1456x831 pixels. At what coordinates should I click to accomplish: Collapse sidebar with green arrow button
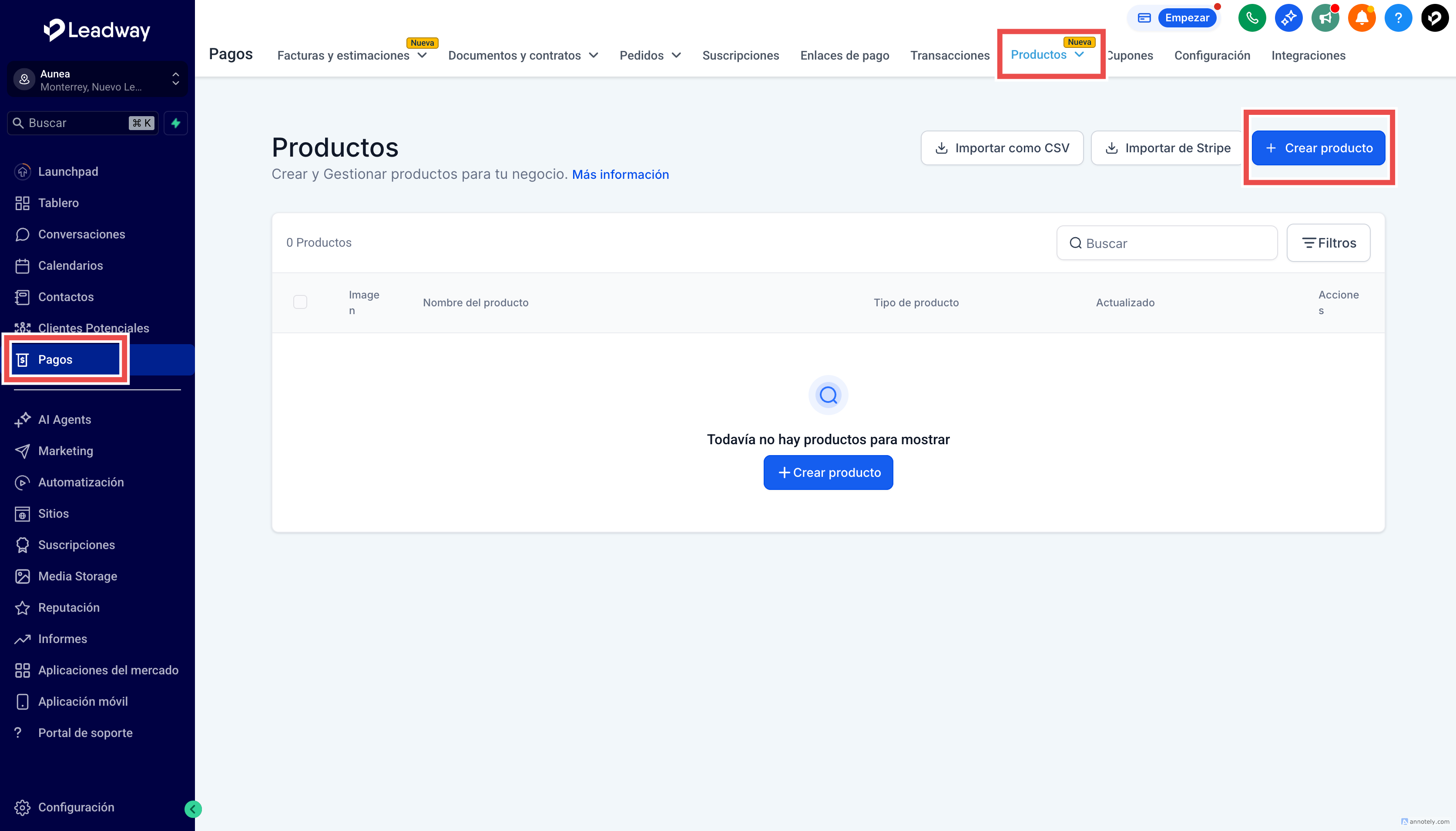(193, 809)
